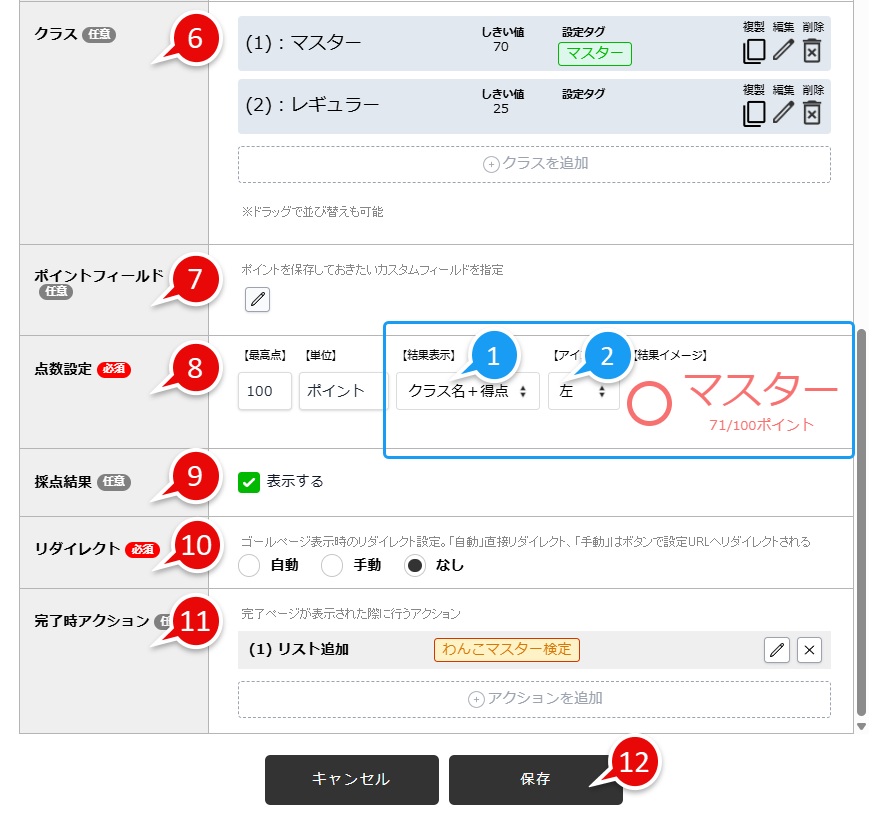Image resolution: width=887 pixels, height=822 pixels.
Task: Uncheck the 表示する option under 採点結果
Action: tap(249, 481)
